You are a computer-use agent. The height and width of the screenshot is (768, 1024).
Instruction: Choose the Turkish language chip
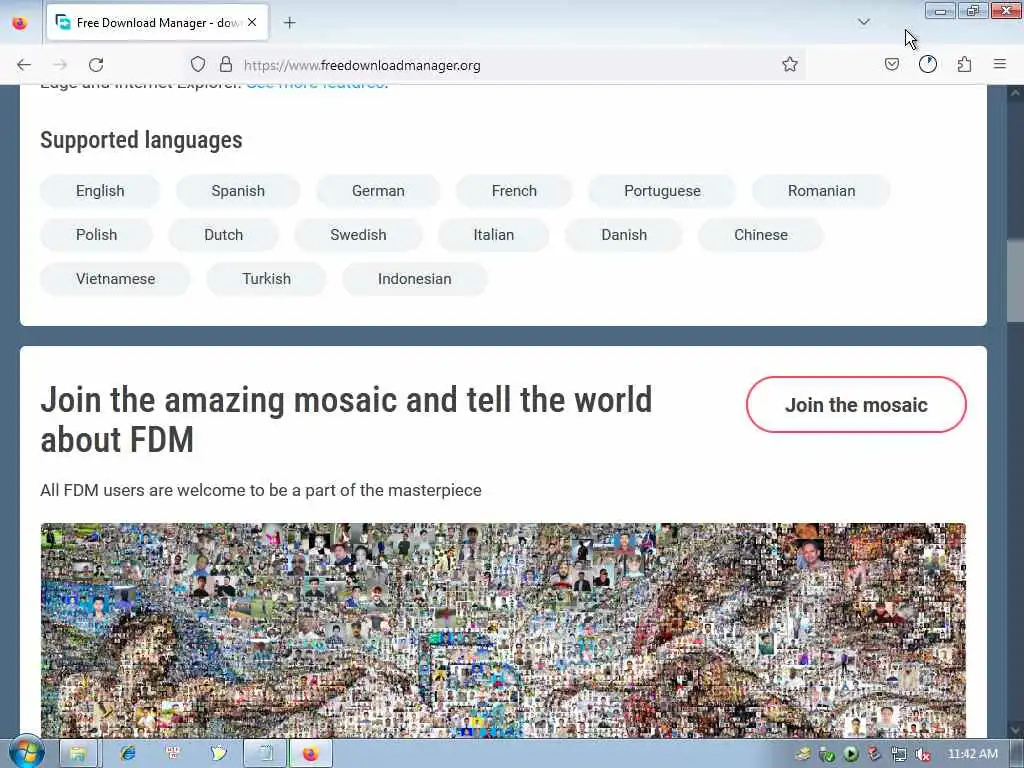(266, 279)
